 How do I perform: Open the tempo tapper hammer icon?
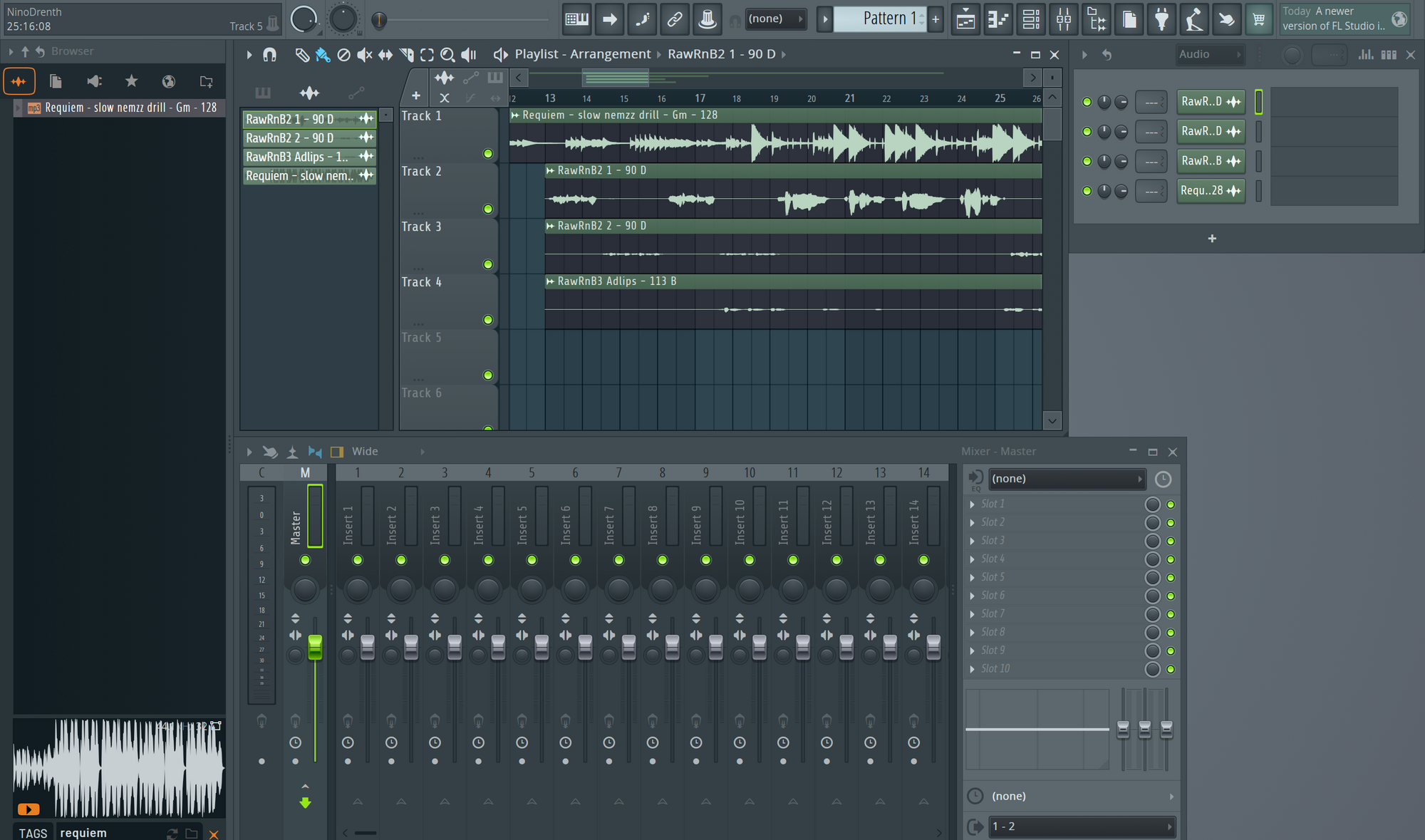(1194, 19)
